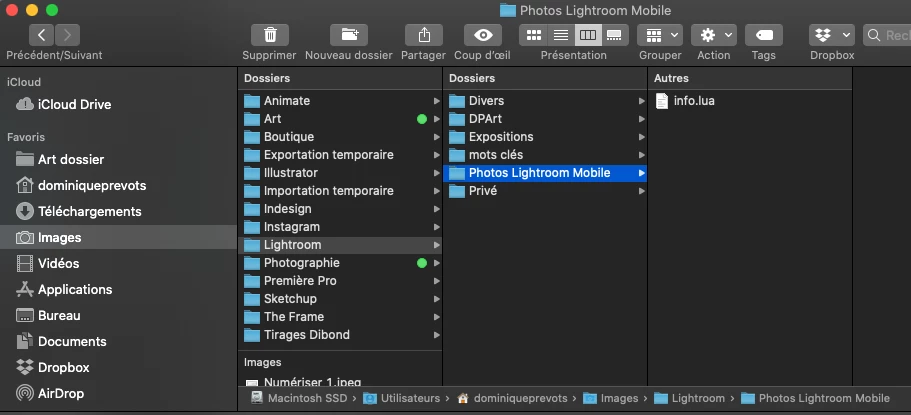Switch to list view presentation
Image resolution: width=911 pixels, height=415 pixels.
pyautogui.click(x=561, y=35)
